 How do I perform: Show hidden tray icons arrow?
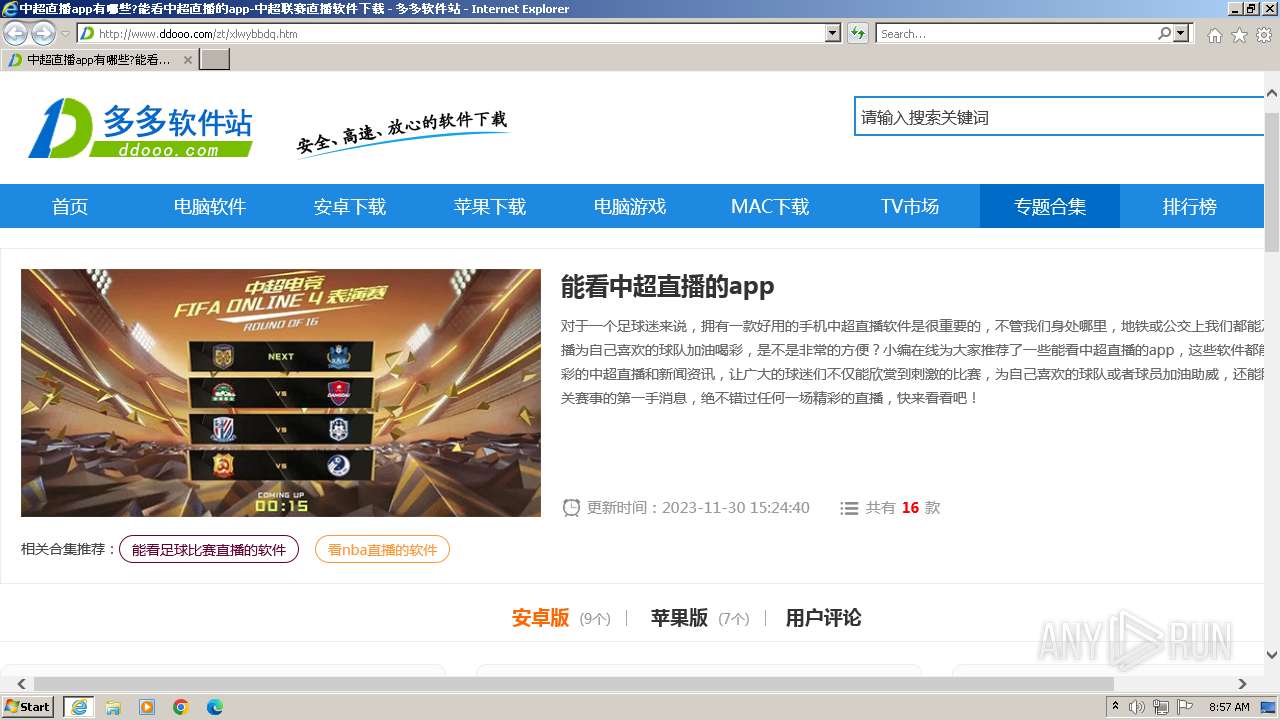pos(1116,707)
